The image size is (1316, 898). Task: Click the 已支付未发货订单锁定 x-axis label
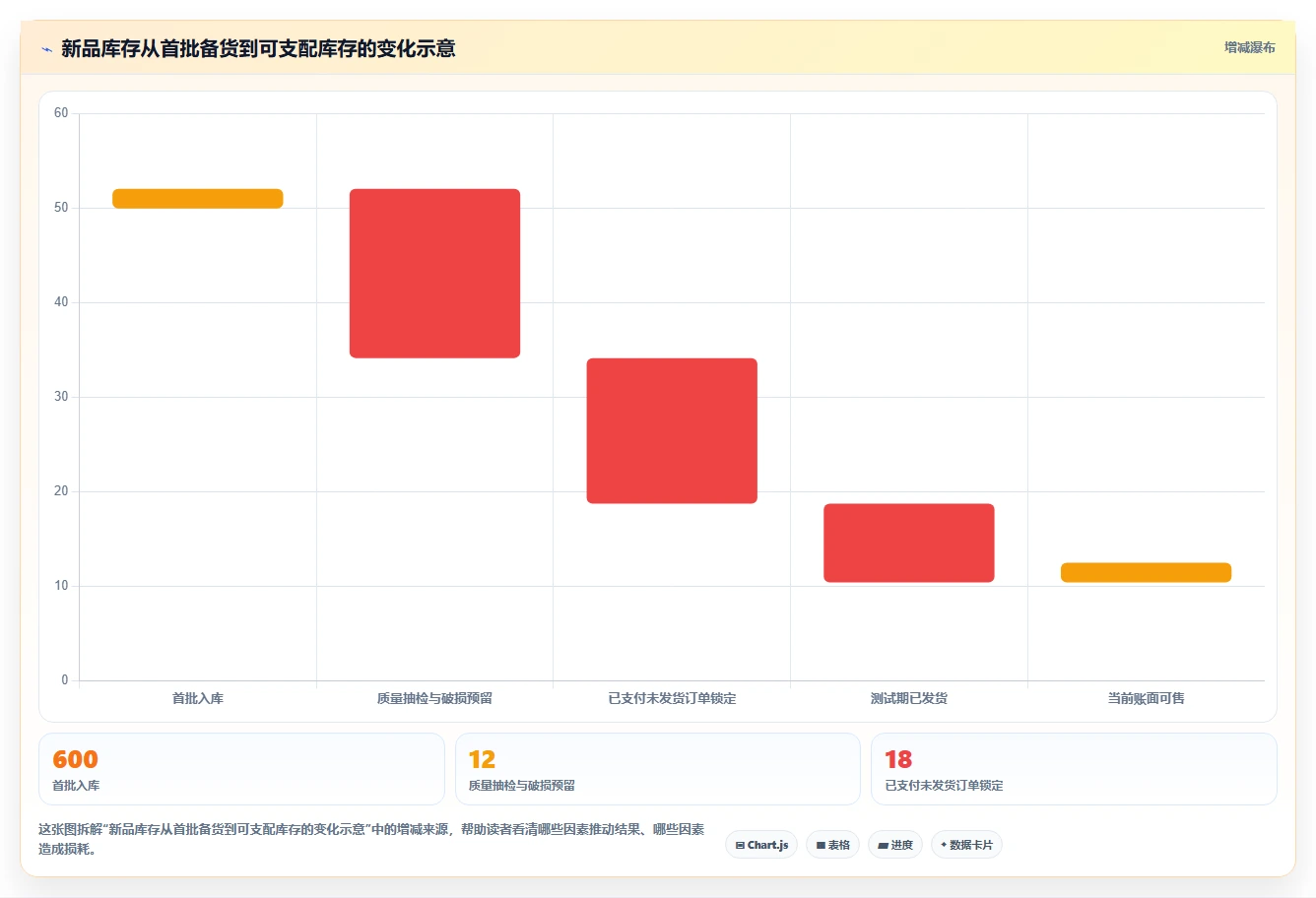point(672,698)
